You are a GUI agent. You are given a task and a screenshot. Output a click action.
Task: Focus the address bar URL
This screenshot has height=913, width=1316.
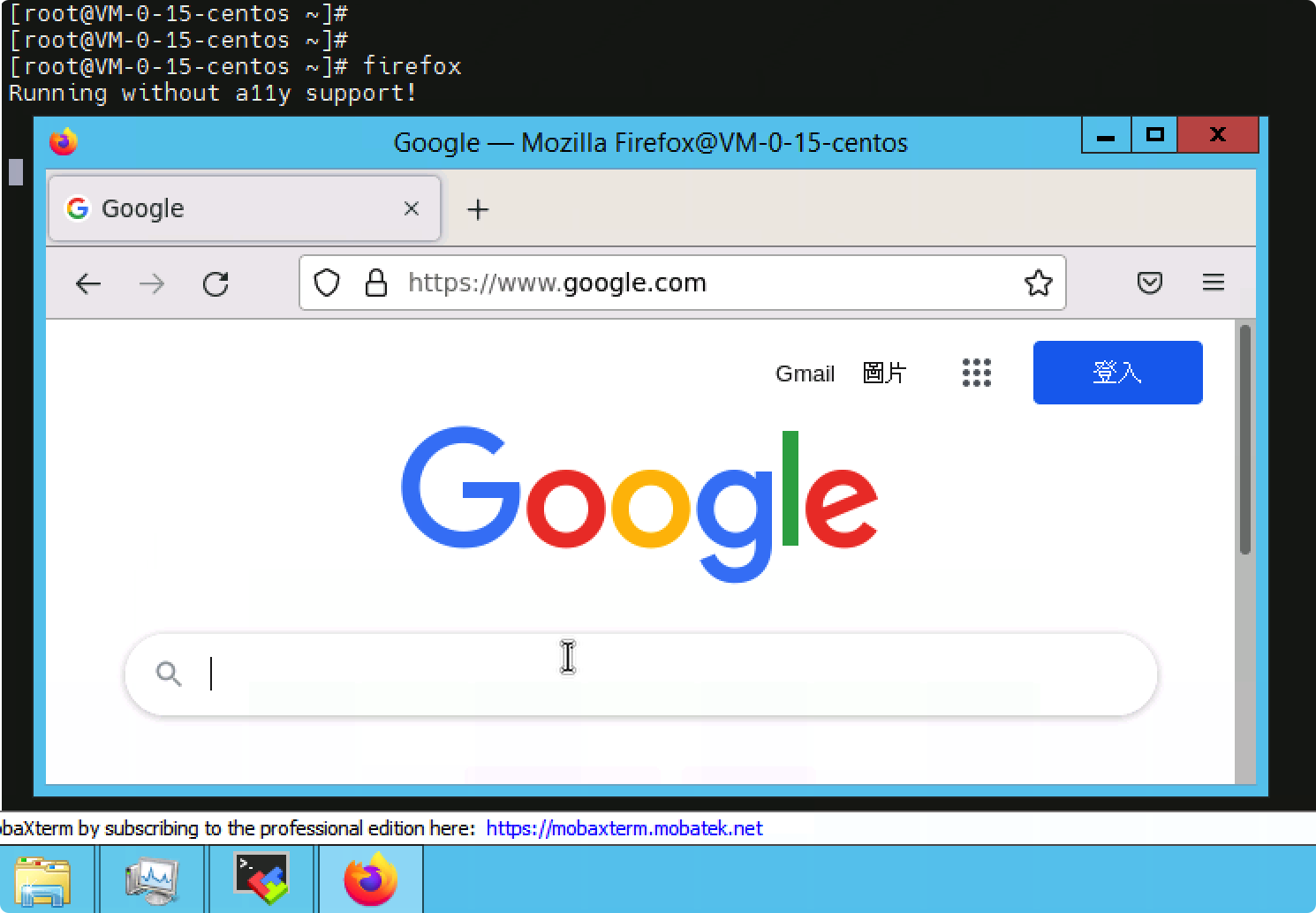(x=682, y=283)
